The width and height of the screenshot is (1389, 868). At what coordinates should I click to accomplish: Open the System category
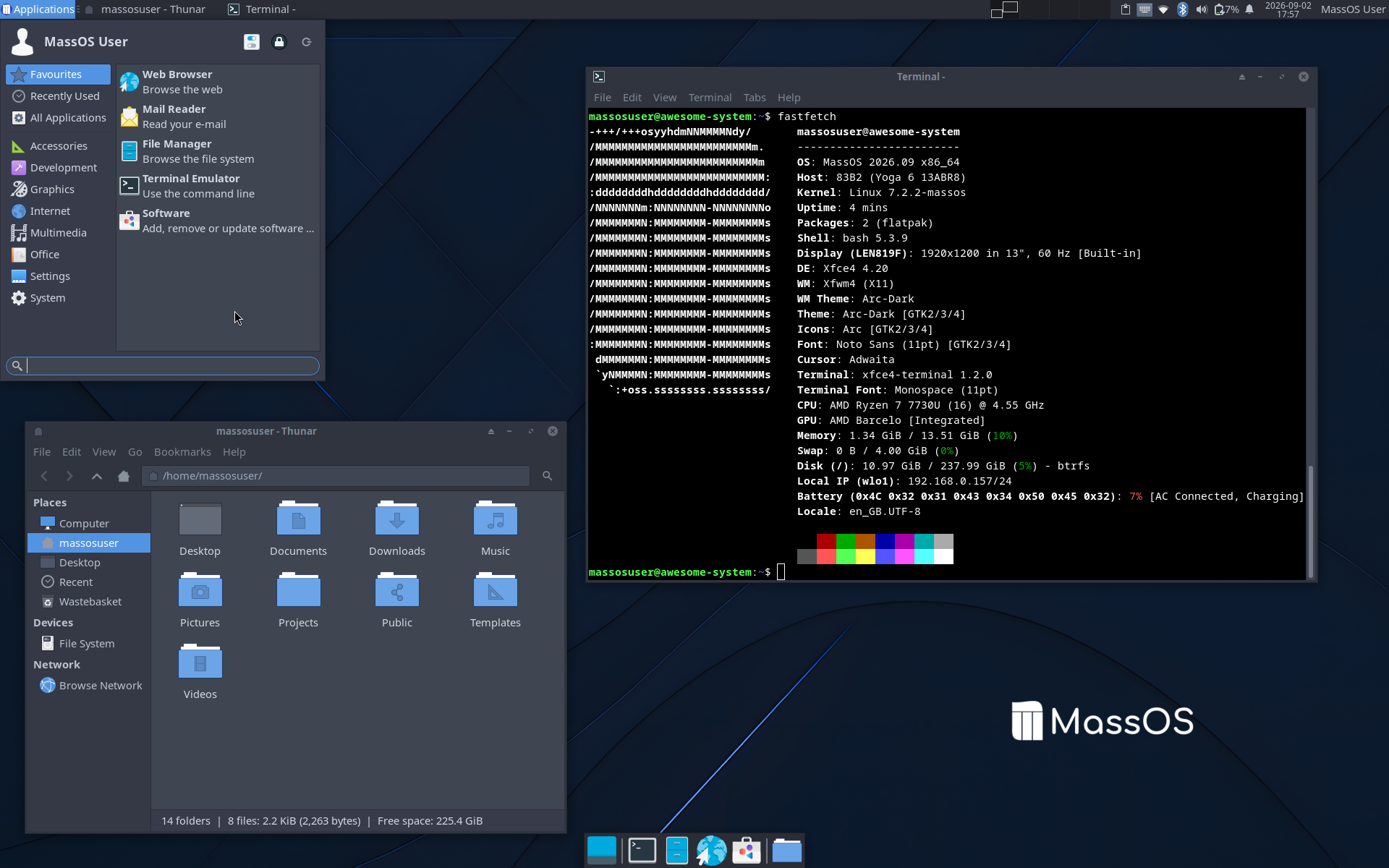[59, 298]
